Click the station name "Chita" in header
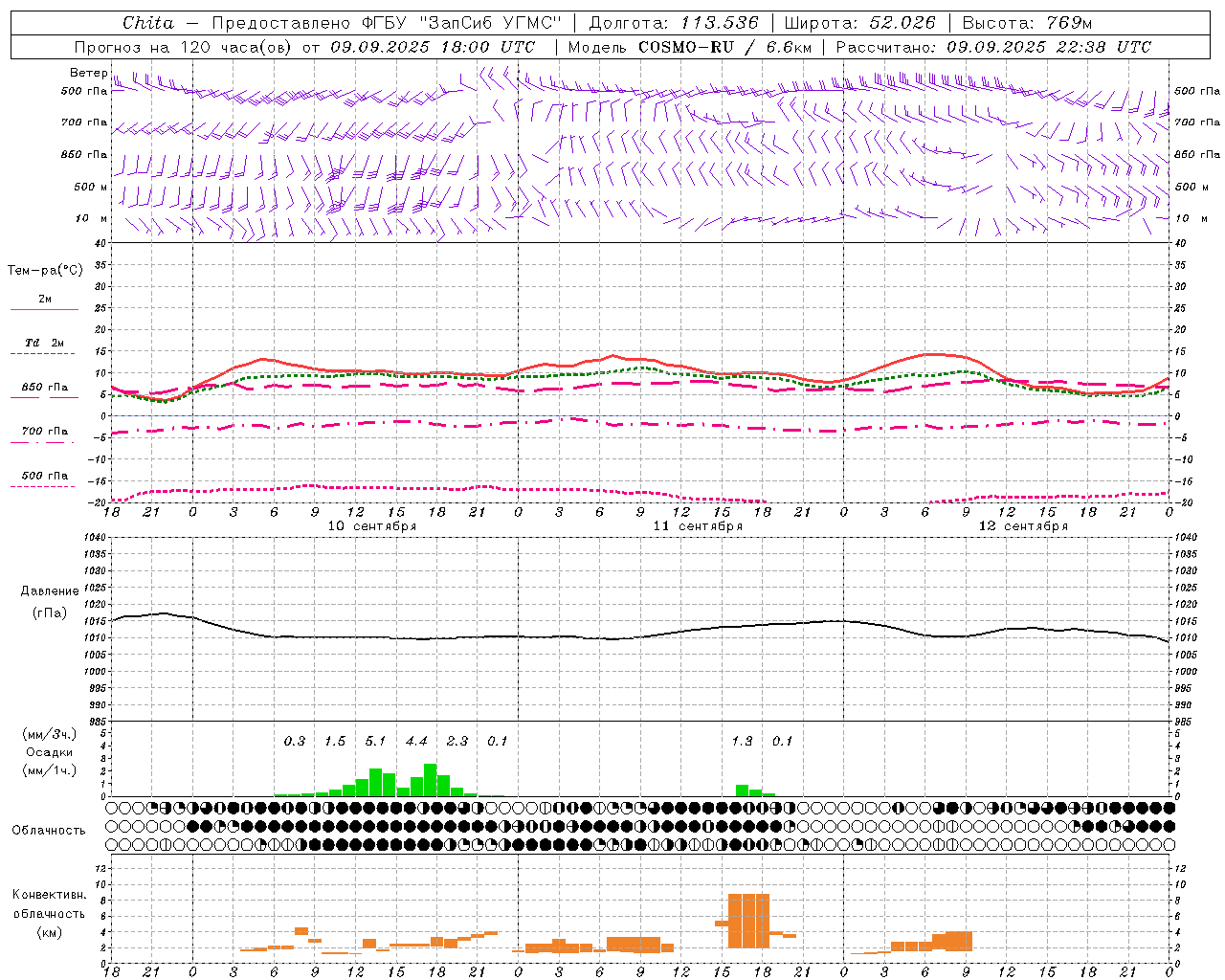The width and height of the screenshot is (1225, 980). (148, 23)
